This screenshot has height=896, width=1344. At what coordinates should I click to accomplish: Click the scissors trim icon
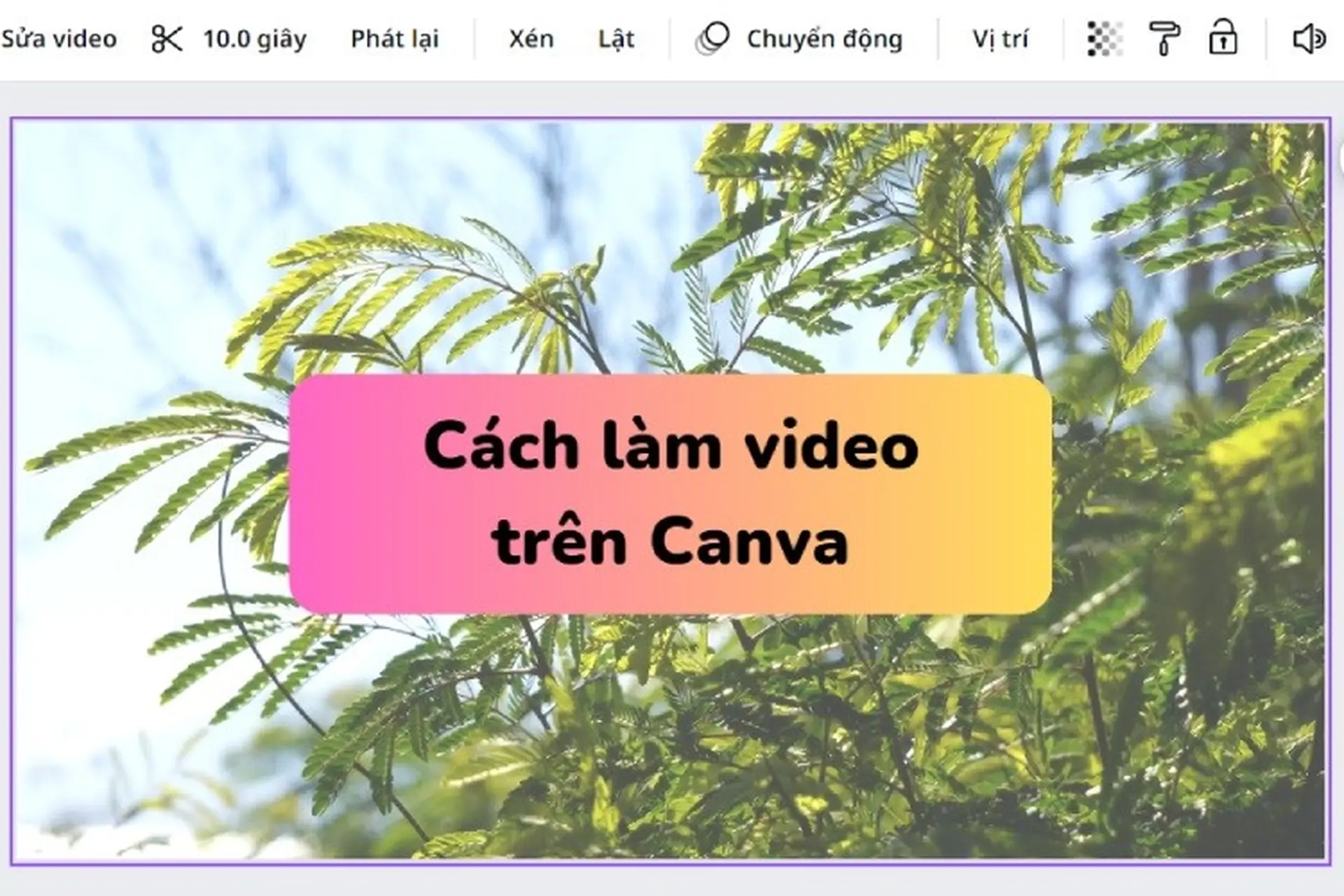[x=167, y=38]
